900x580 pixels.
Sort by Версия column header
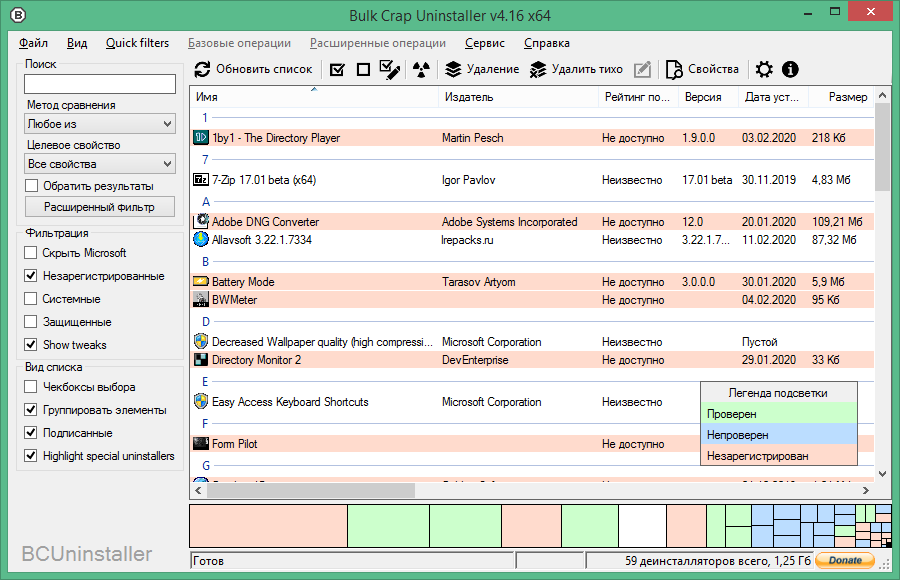click(x=708, y=96)
